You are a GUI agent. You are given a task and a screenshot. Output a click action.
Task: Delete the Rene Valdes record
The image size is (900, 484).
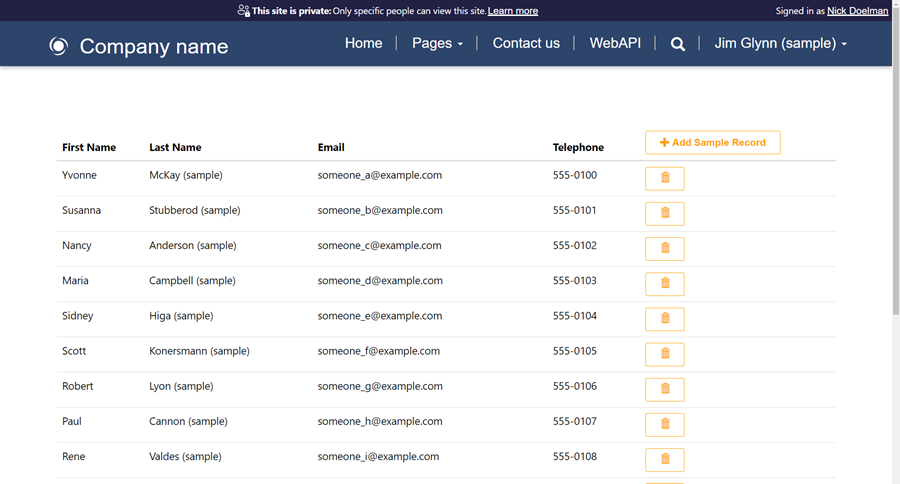[665, 459]
